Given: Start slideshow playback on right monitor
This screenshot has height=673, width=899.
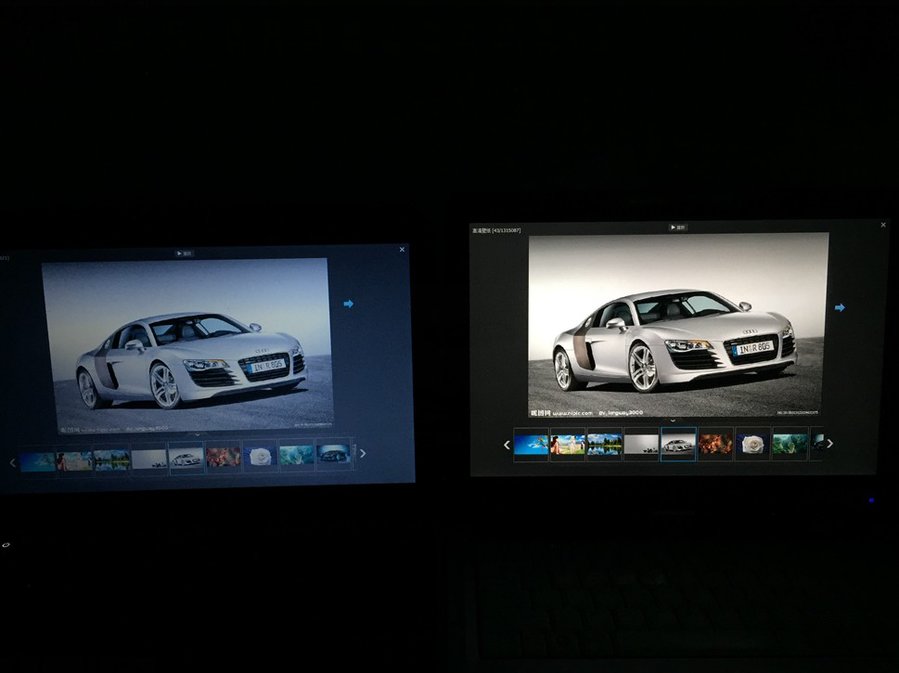Looking at the screenshot, I should [x=679, y=228].
